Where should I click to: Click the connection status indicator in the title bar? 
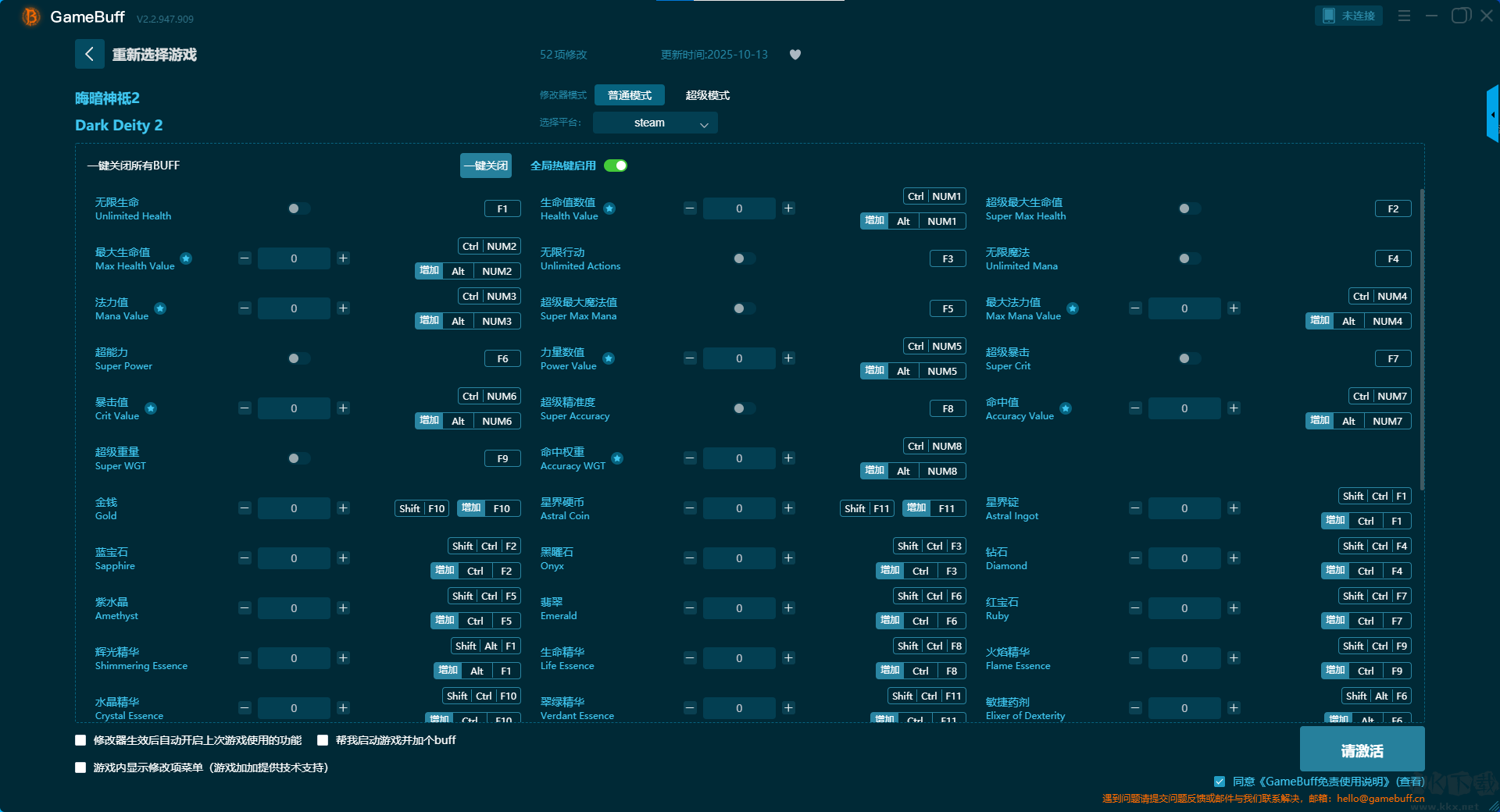[1348, 16]
